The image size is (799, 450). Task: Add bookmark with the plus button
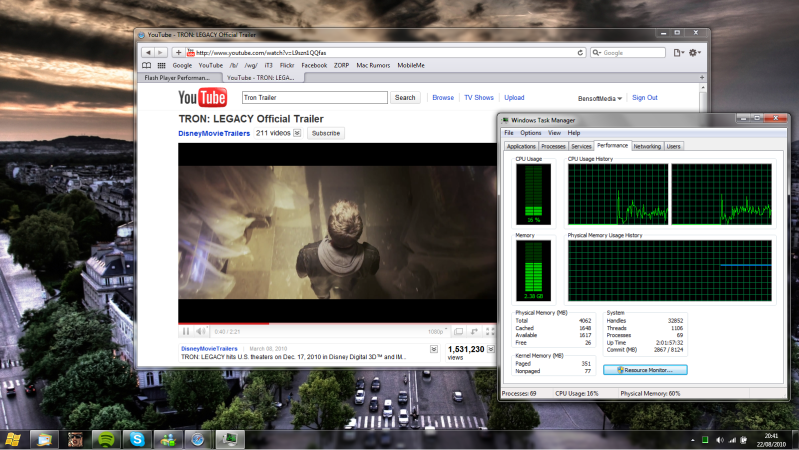[x=178, y=52]
